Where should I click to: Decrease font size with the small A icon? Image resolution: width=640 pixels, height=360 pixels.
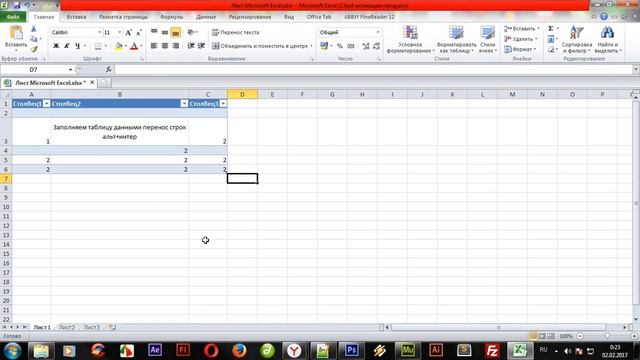tap(139, 32)
